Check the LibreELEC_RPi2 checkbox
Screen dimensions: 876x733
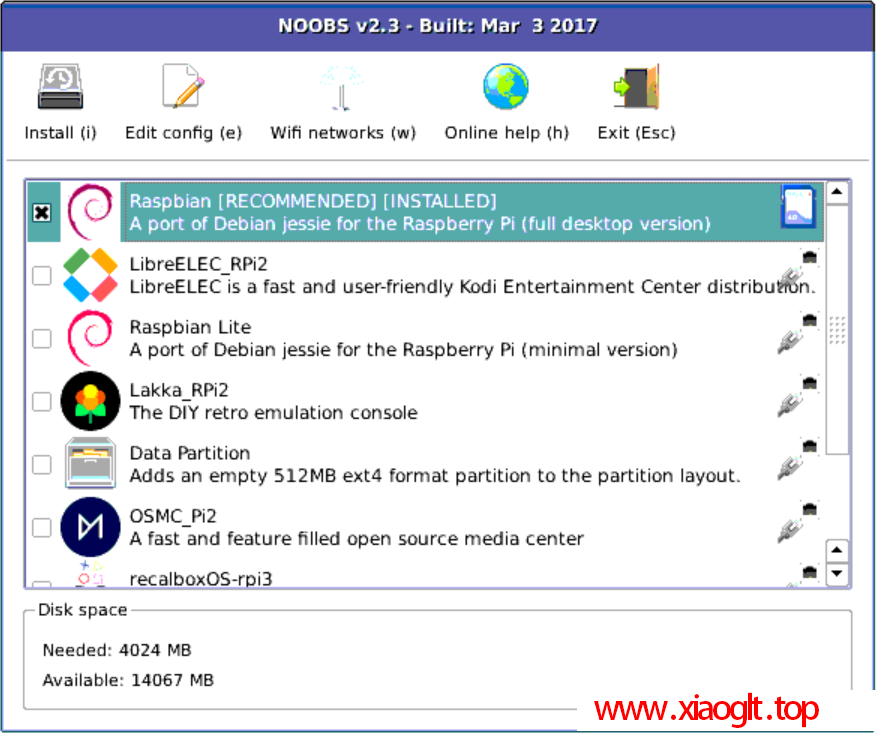click(x=42, y=275)
